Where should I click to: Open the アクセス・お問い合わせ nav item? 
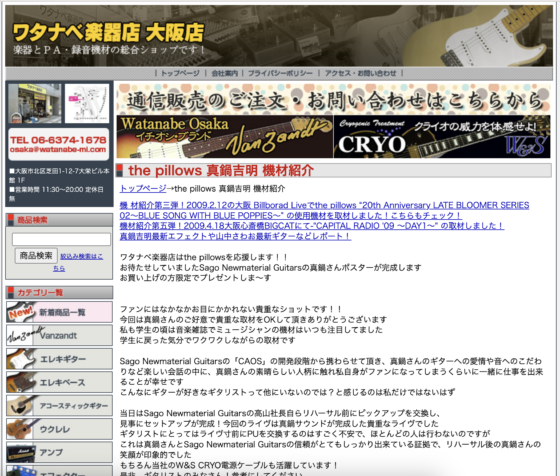(x=360, y=73)
